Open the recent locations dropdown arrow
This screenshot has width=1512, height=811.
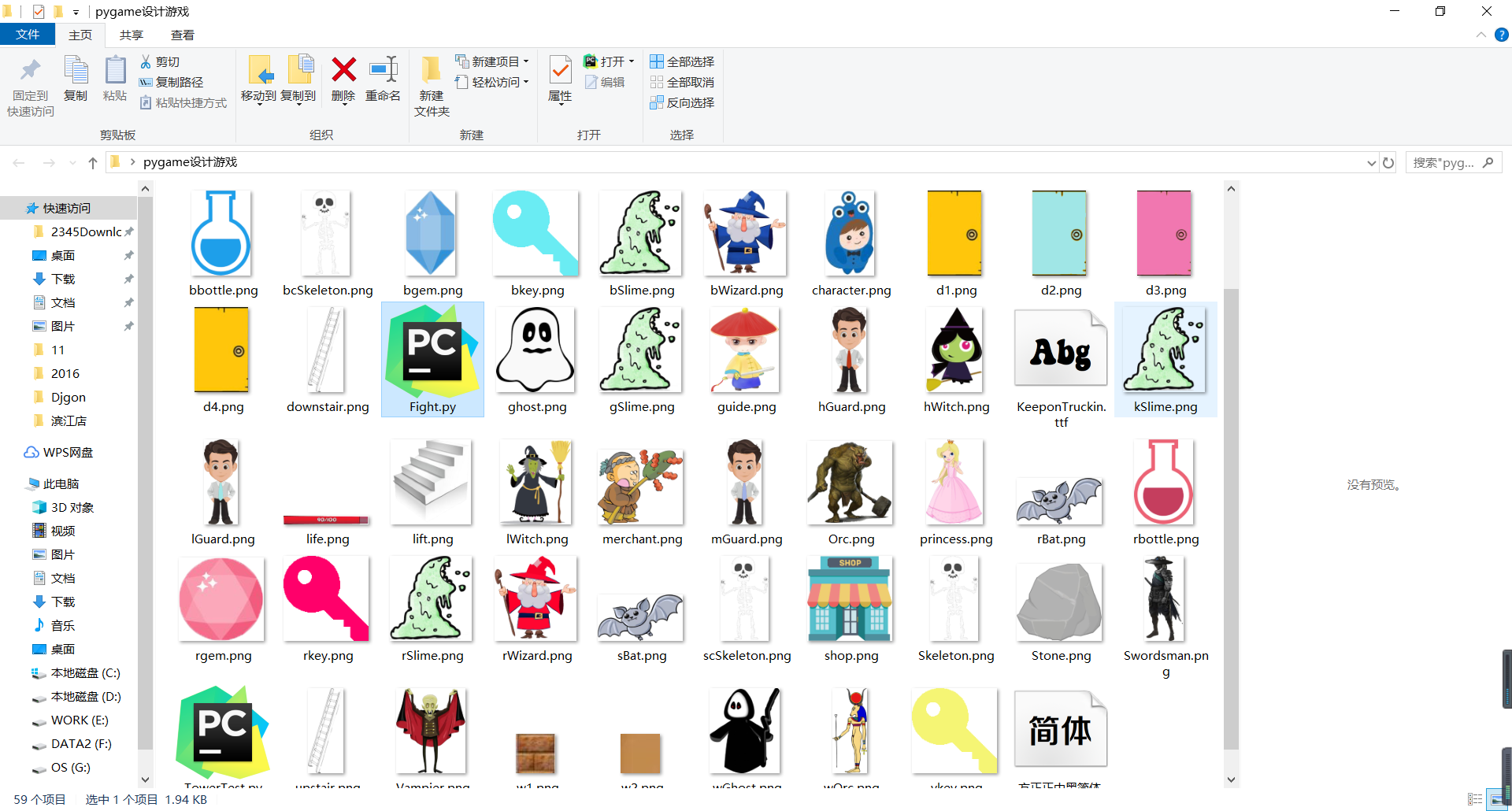point(72,163)
